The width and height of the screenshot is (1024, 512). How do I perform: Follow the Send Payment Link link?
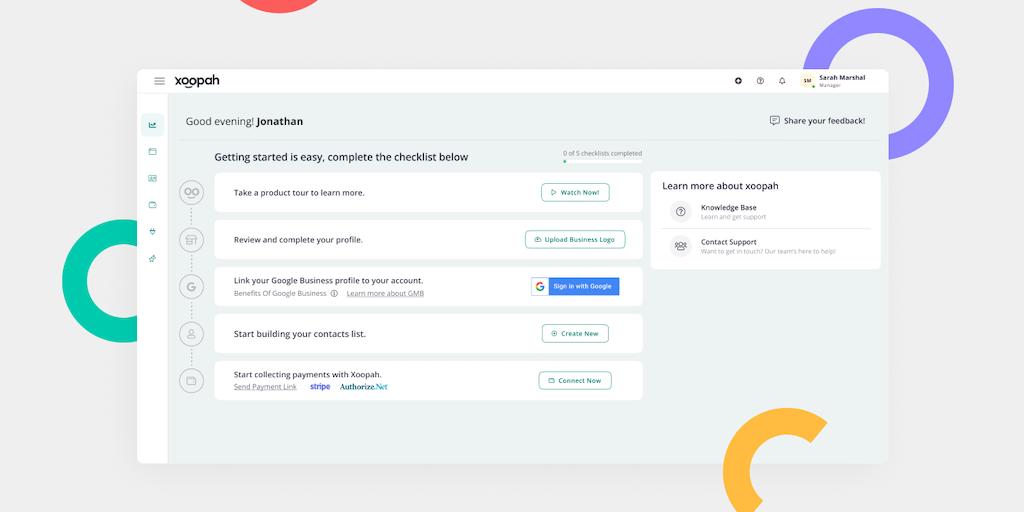(x=265, y=387)
